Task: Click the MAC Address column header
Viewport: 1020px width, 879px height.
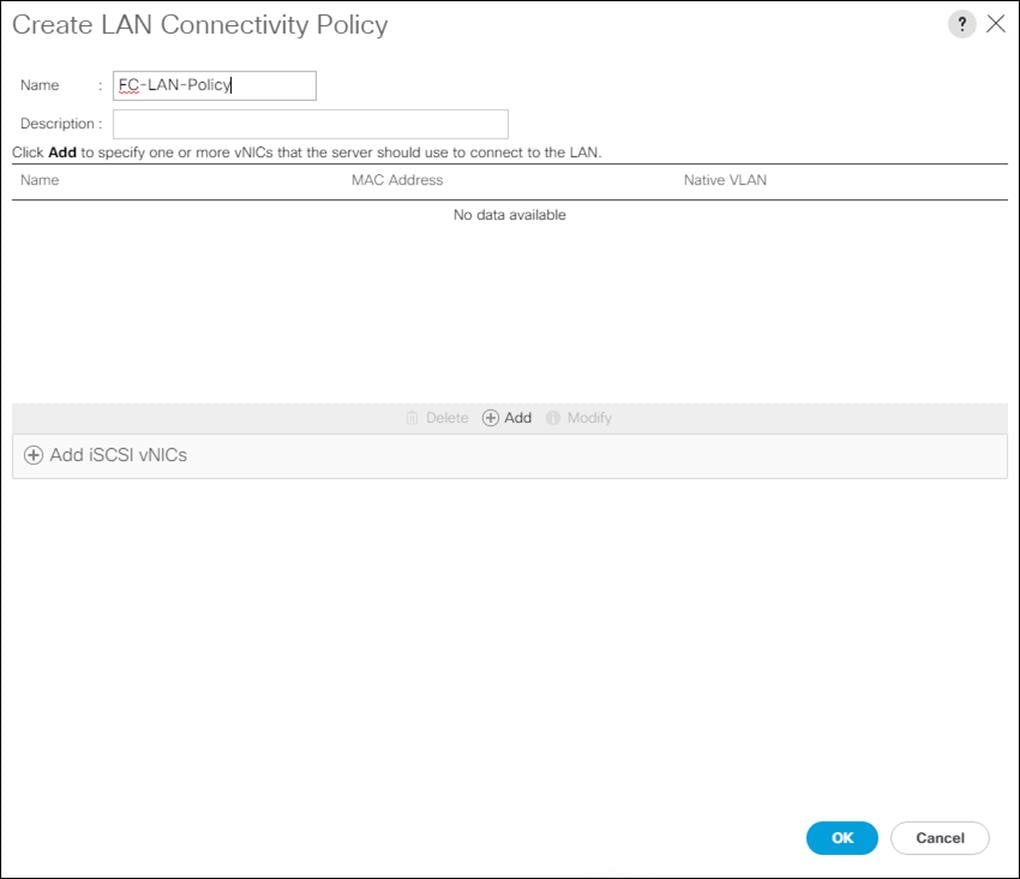Action: (x=396, y=180)
